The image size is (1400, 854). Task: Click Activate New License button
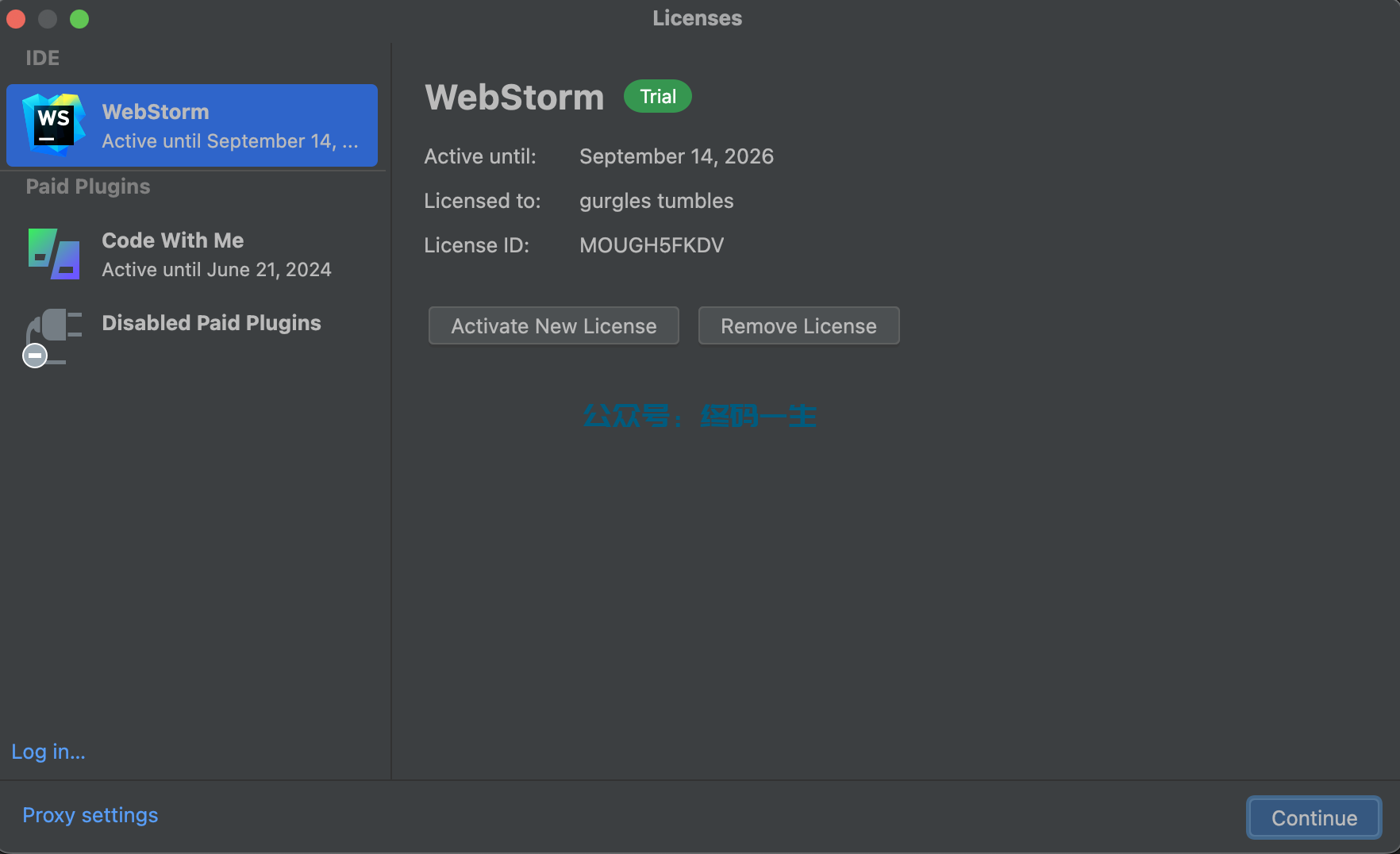[x=554, y=326]
